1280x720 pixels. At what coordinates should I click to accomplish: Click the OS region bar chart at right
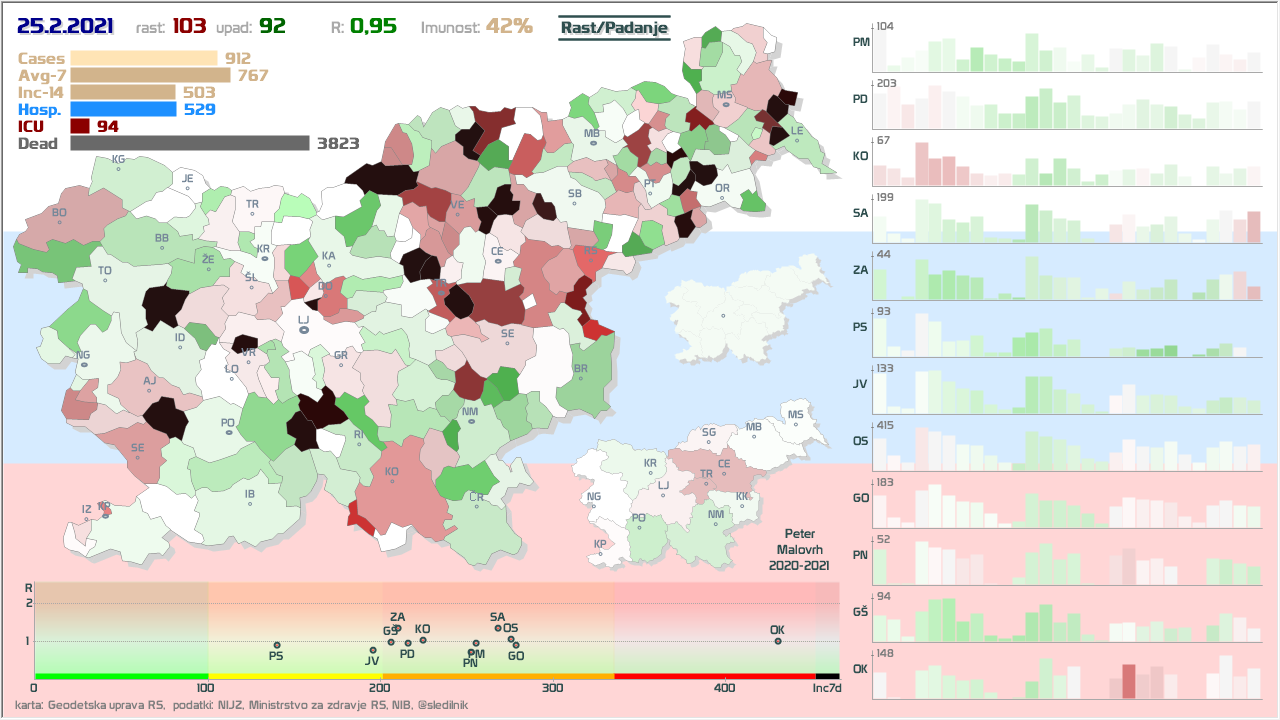(x=1066, y=444)
